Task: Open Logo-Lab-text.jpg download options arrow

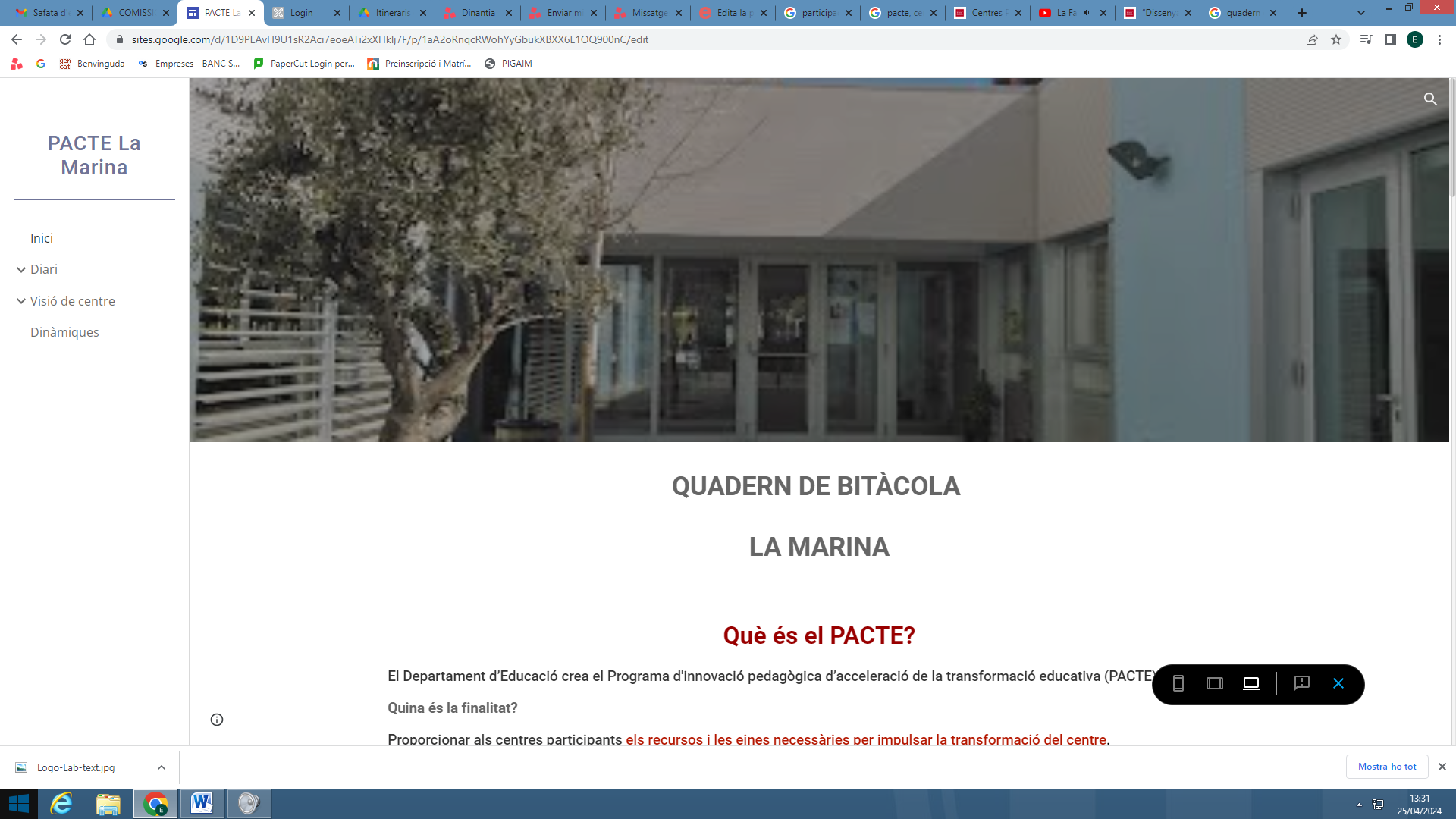Action: tap(162, 767)
